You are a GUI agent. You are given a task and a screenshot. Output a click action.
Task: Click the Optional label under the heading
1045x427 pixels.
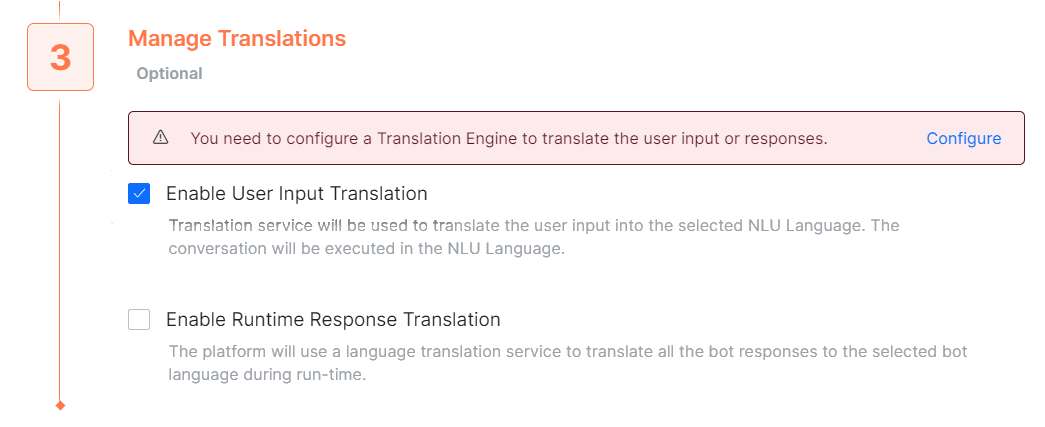click(x=169, y=73)
